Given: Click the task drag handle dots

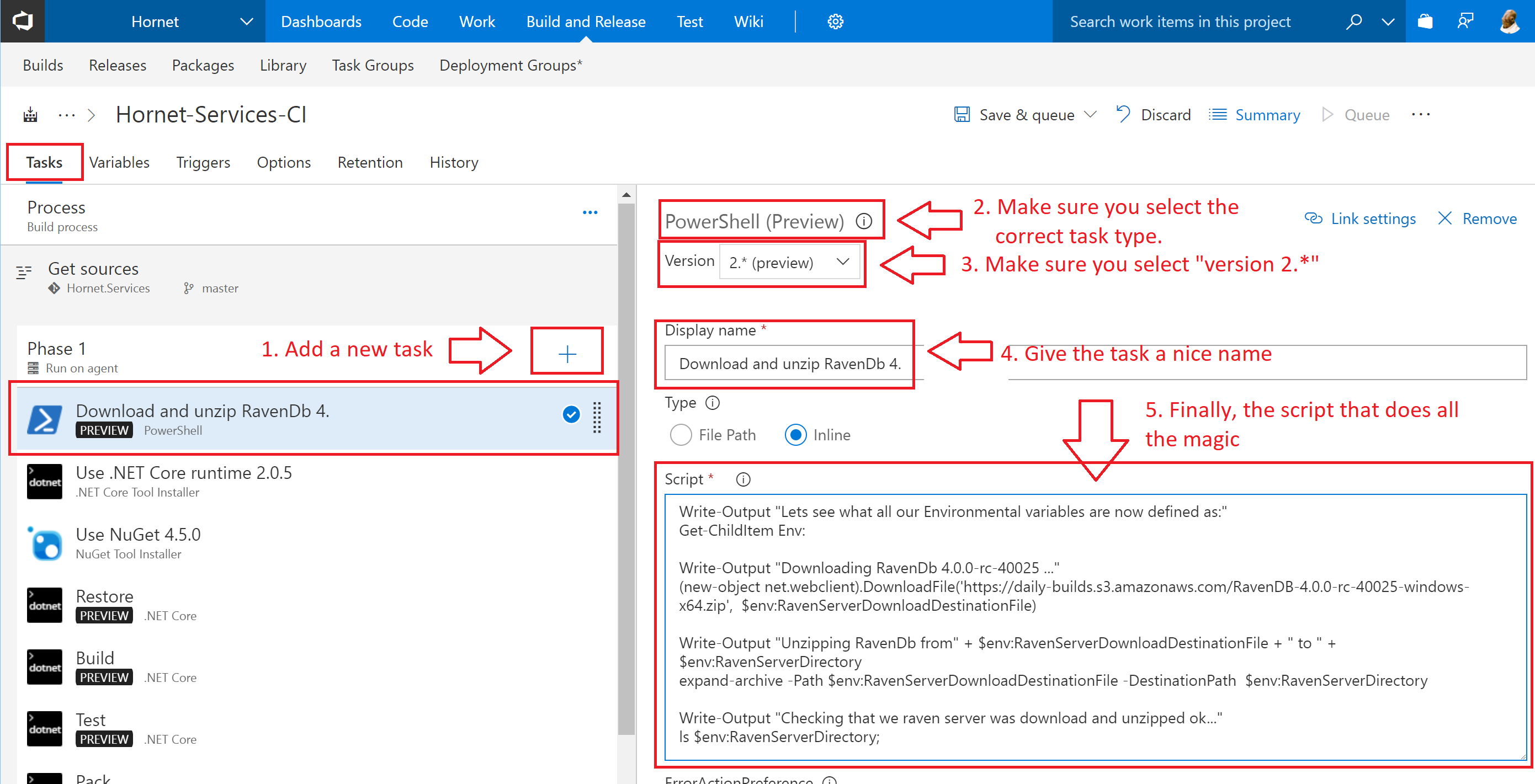Looking at the screenshot, I should 597,417.
